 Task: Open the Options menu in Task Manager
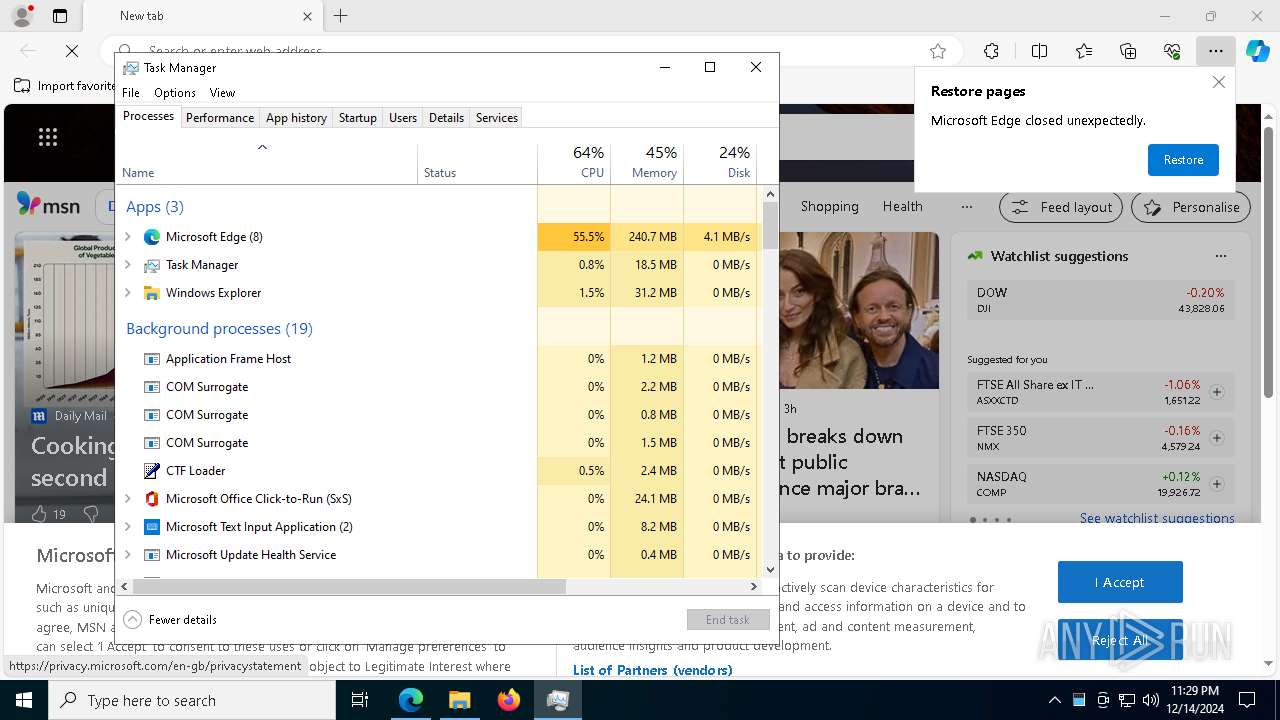click(175, 93)
